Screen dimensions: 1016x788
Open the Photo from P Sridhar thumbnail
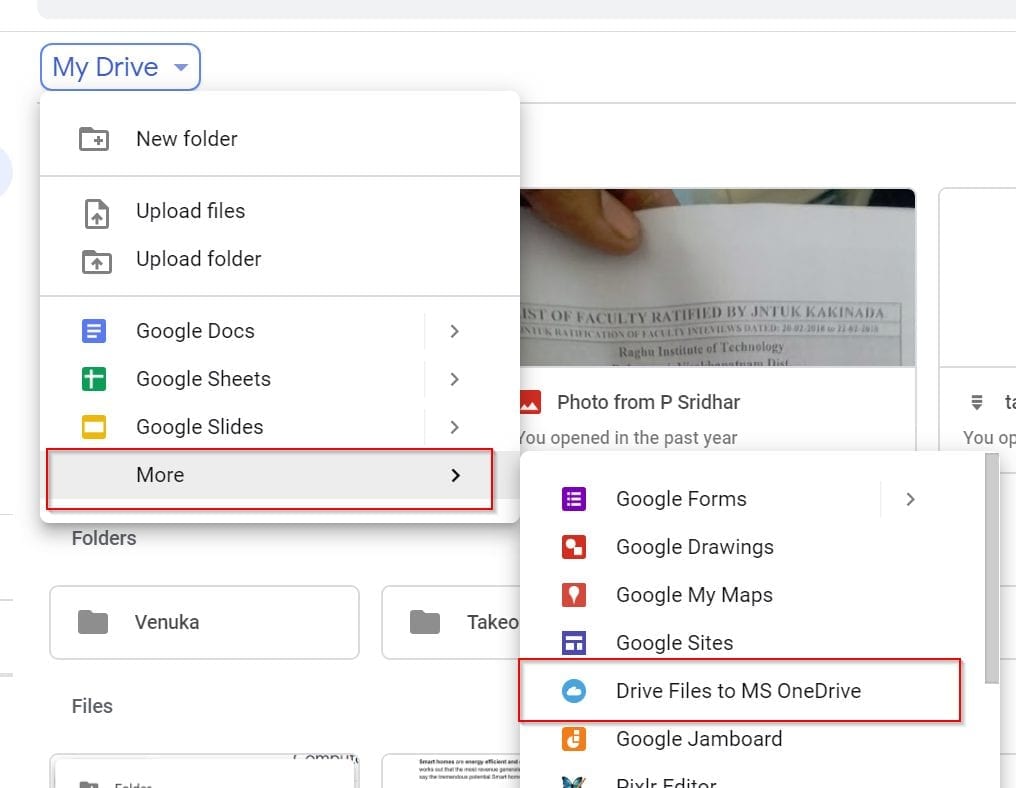coord(716,278)
